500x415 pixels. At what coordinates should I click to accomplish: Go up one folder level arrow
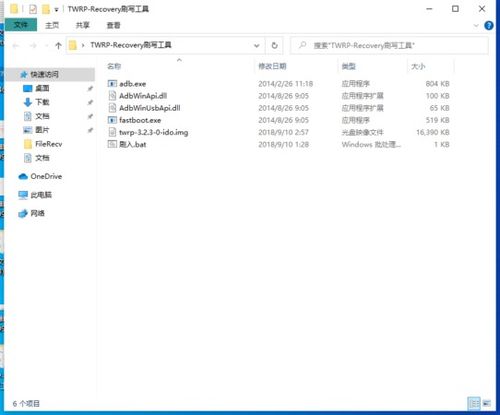[58, 46]
